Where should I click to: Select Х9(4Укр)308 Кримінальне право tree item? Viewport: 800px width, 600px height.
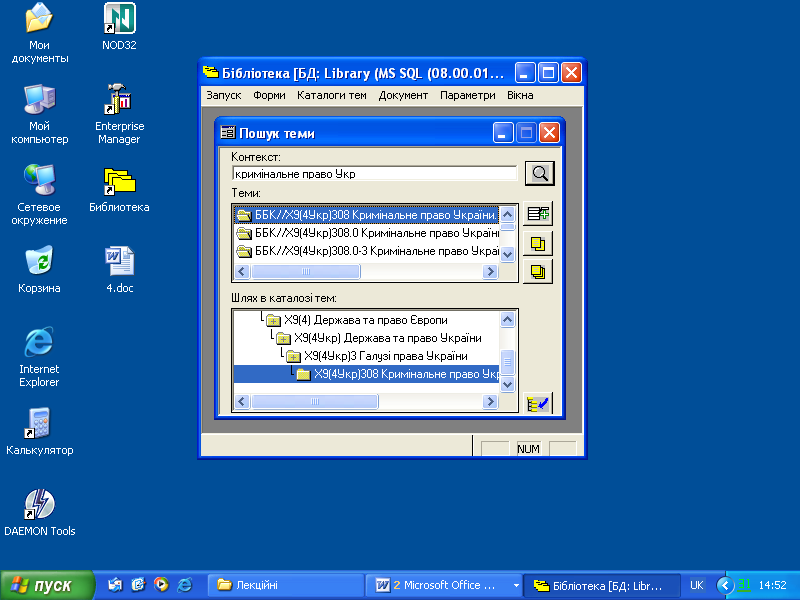[x=366, y=374]
